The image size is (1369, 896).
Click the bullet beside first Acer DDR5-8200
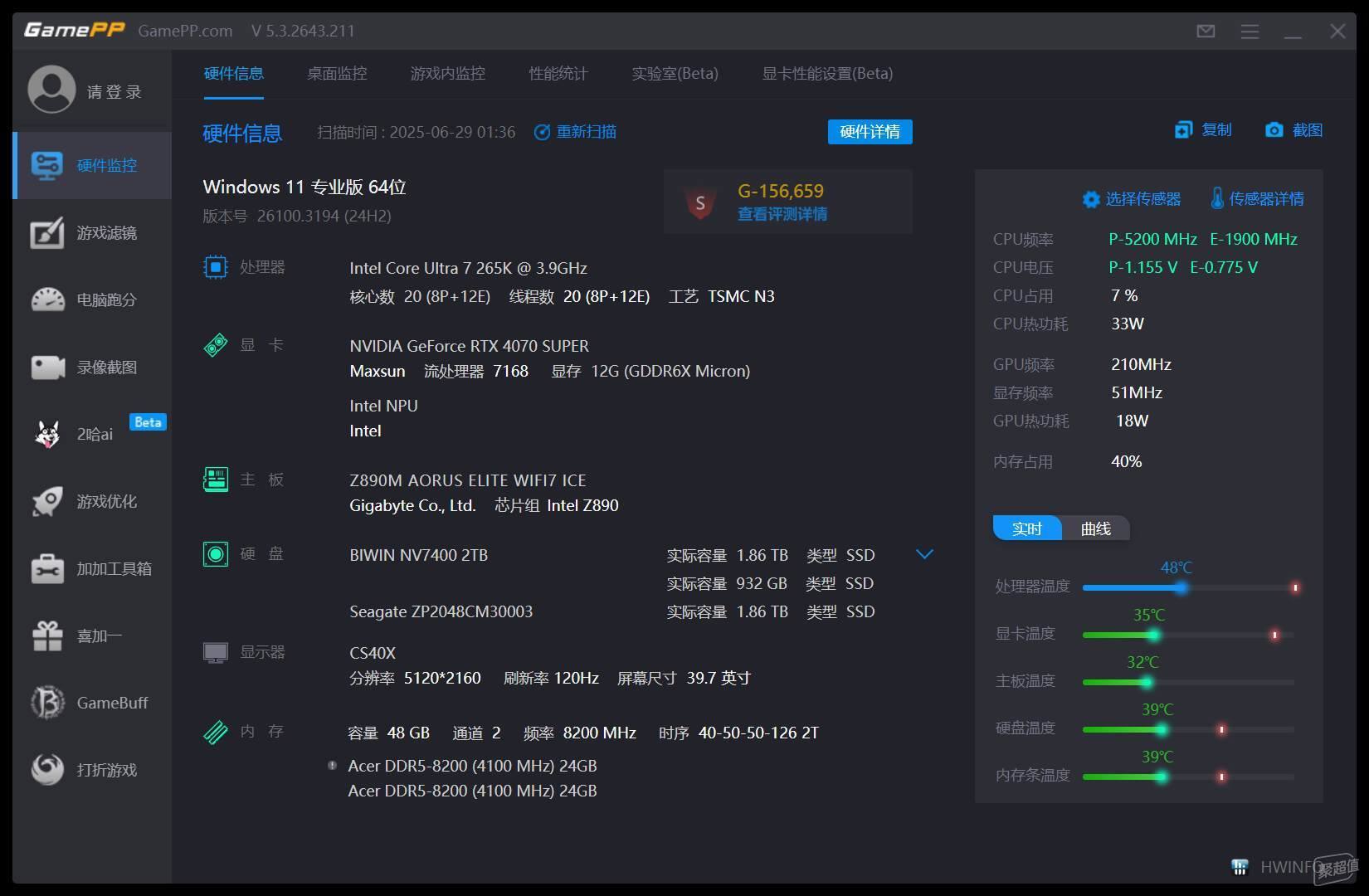pos(332,765)
